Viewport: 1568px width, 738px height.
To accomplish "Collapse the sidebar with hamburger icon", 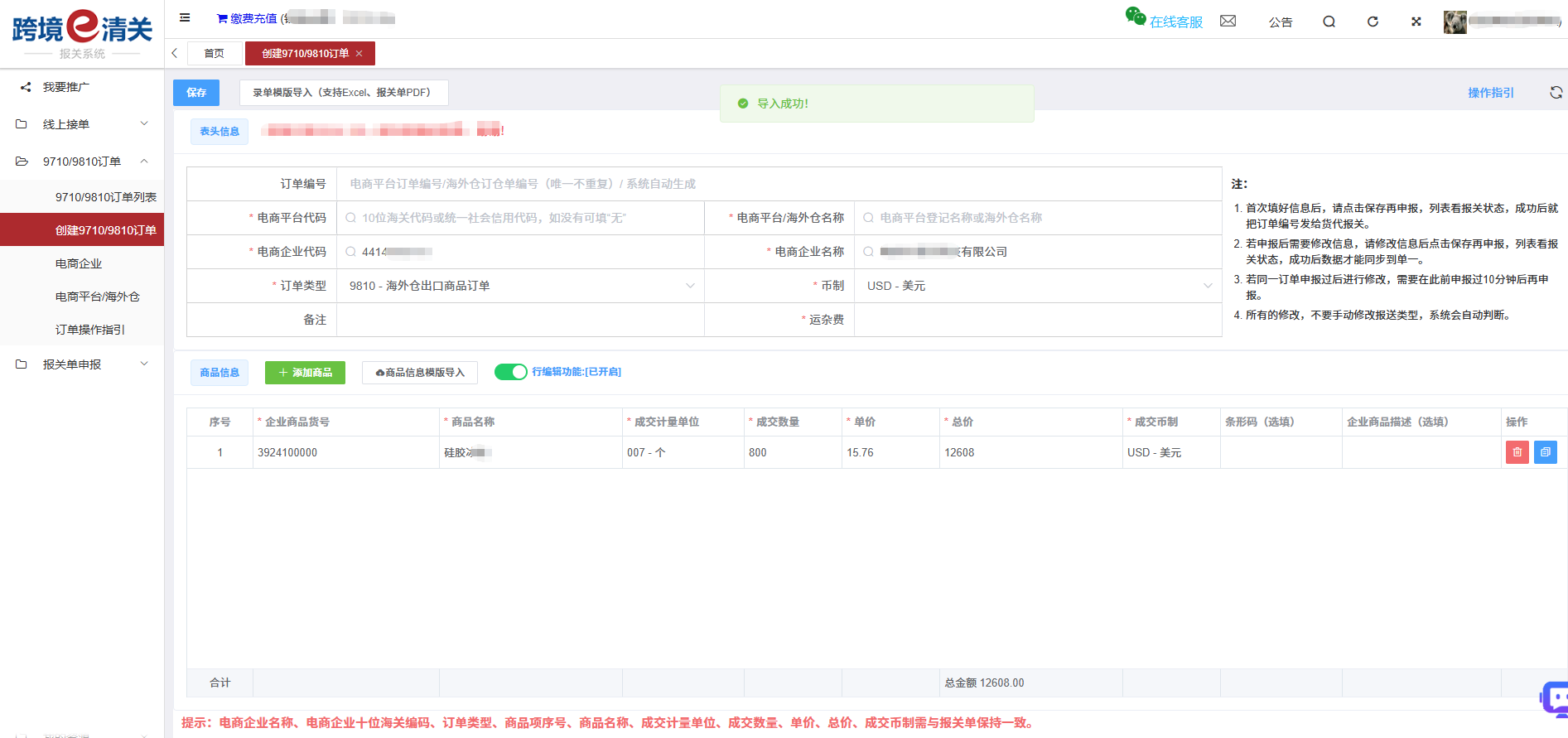I will click(185, 17).
